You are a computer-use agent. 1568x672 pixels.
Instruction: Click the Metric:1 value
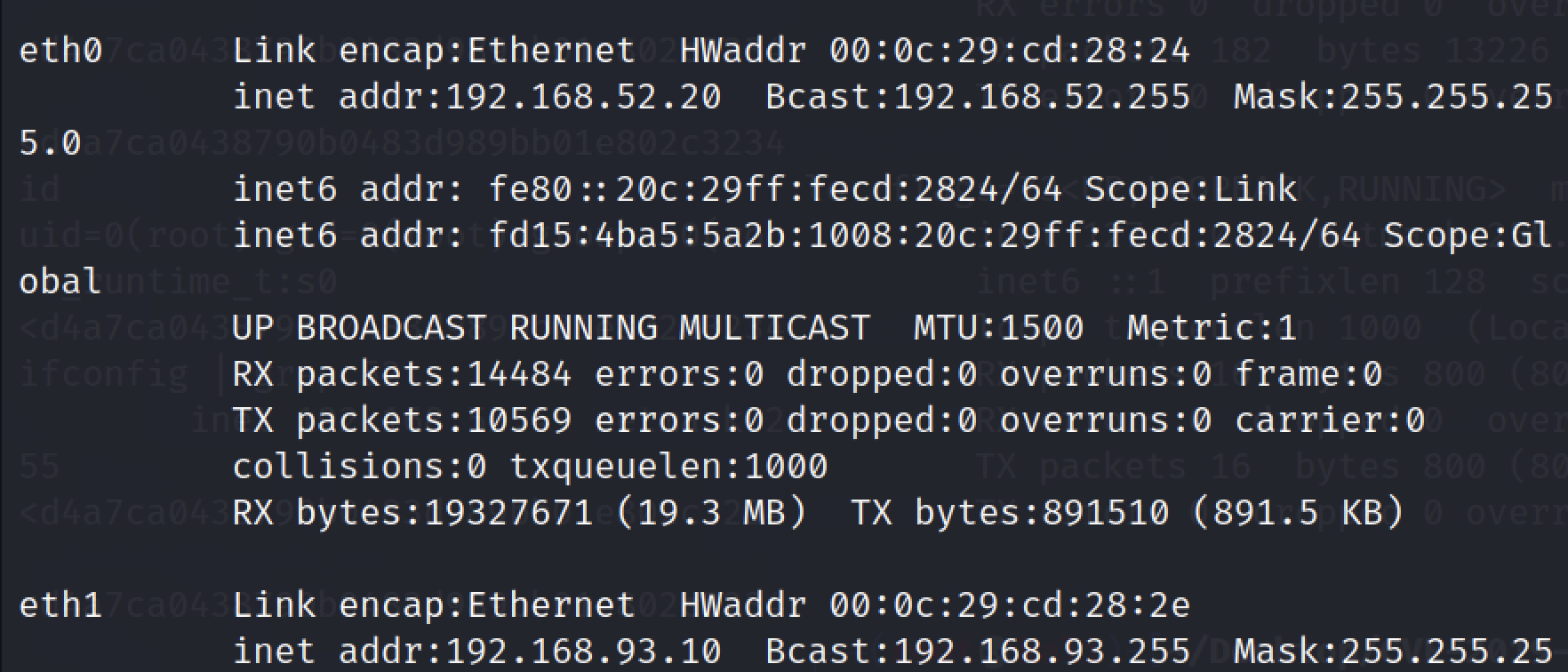click(x=1212, y=328)
